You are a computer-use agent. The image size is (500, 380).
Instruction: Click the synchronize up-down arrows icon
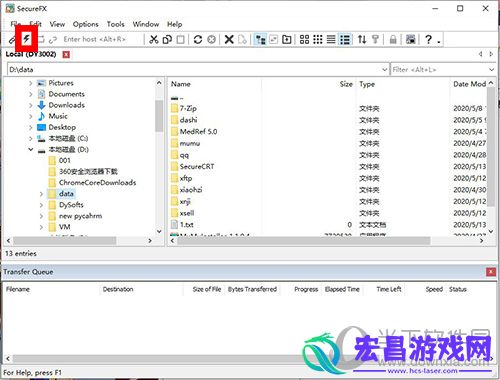pos(362,39)
